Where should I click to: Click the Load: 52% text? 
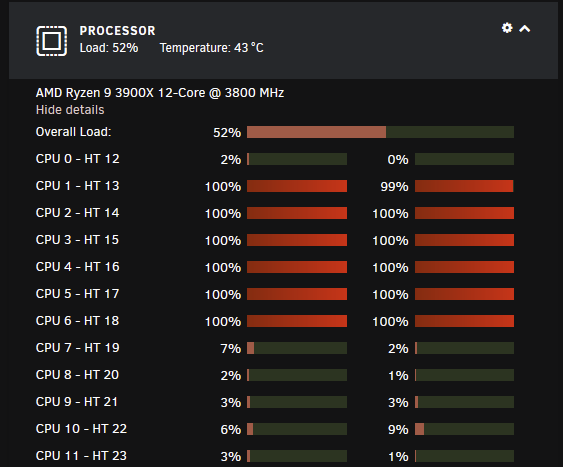[x=109, y=48]
